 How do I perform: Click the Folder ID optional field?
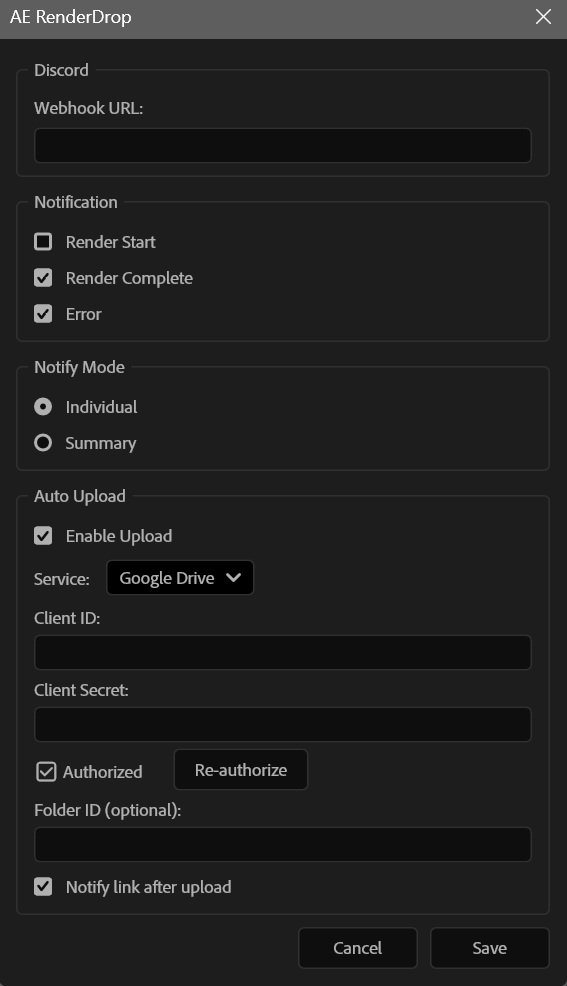click(x=283, y=845)
